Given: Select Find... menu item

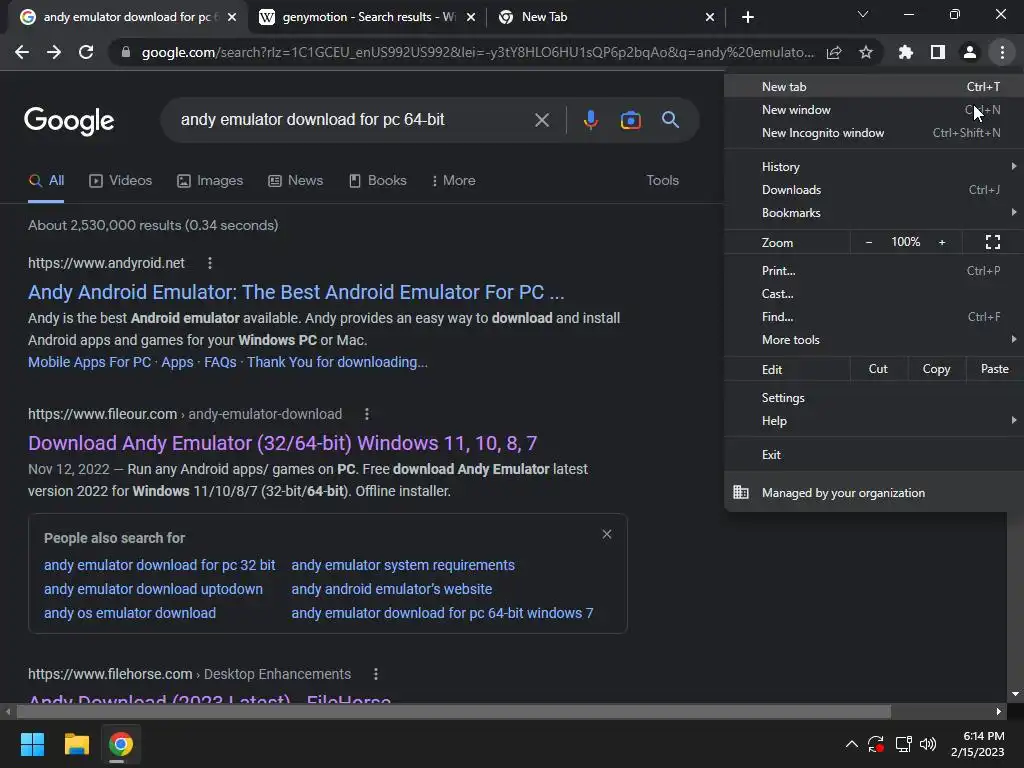Looking at the screenshot, I should [x=874, y=317].
